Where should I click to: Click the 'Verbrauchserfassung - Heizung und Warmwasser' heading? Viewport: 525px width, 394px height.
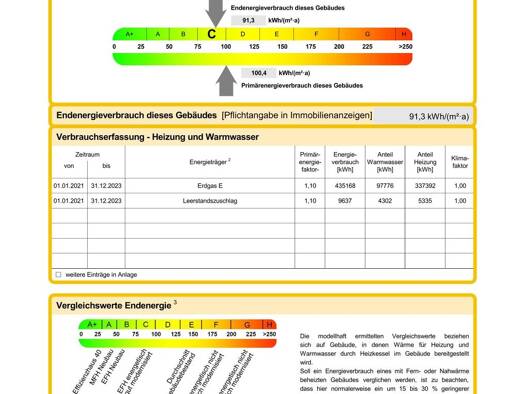157,137
